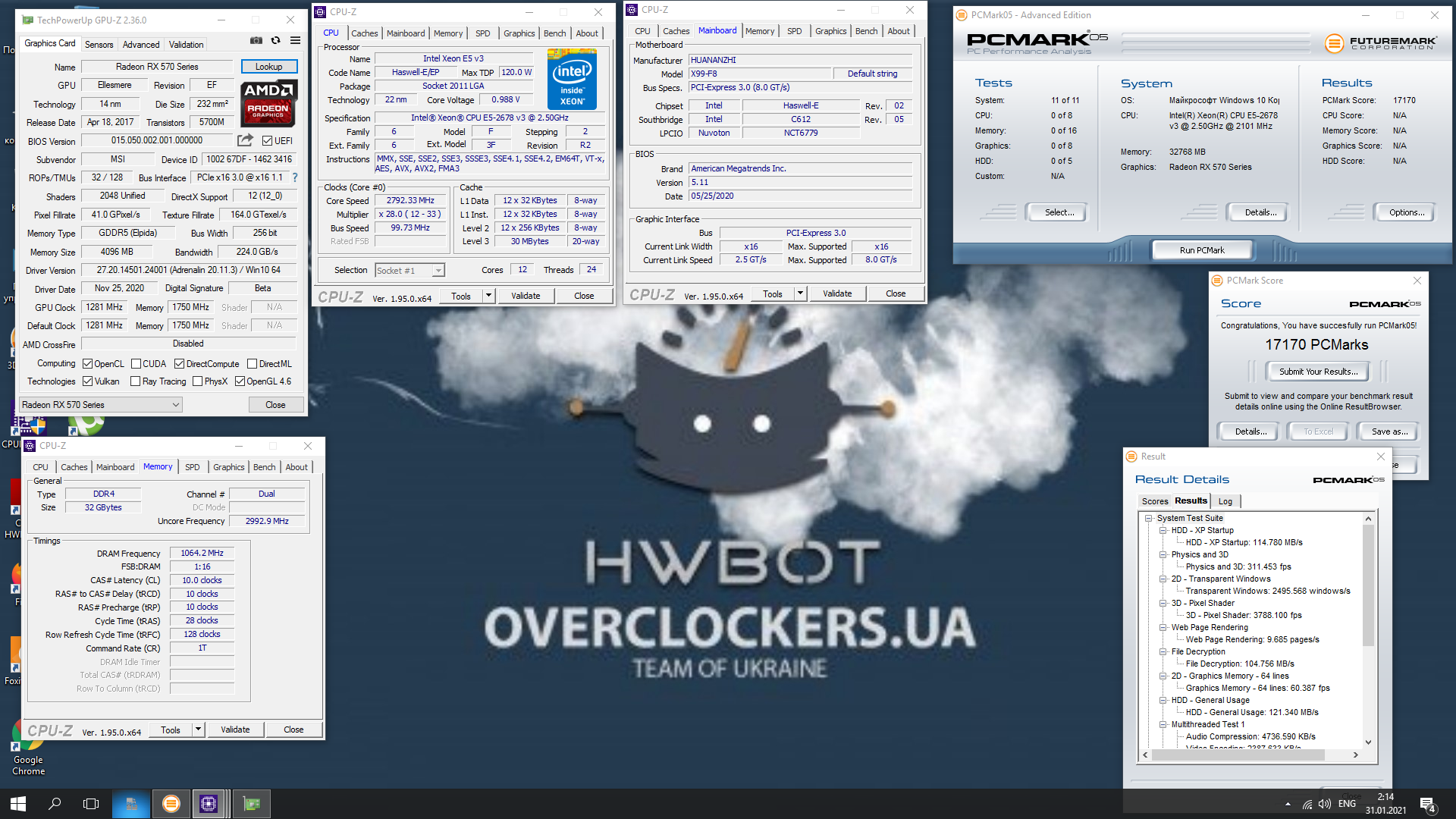Open the volume control in system tray
The height and width of the screenshot is (819, 1456).
(x=1325, y=804)
